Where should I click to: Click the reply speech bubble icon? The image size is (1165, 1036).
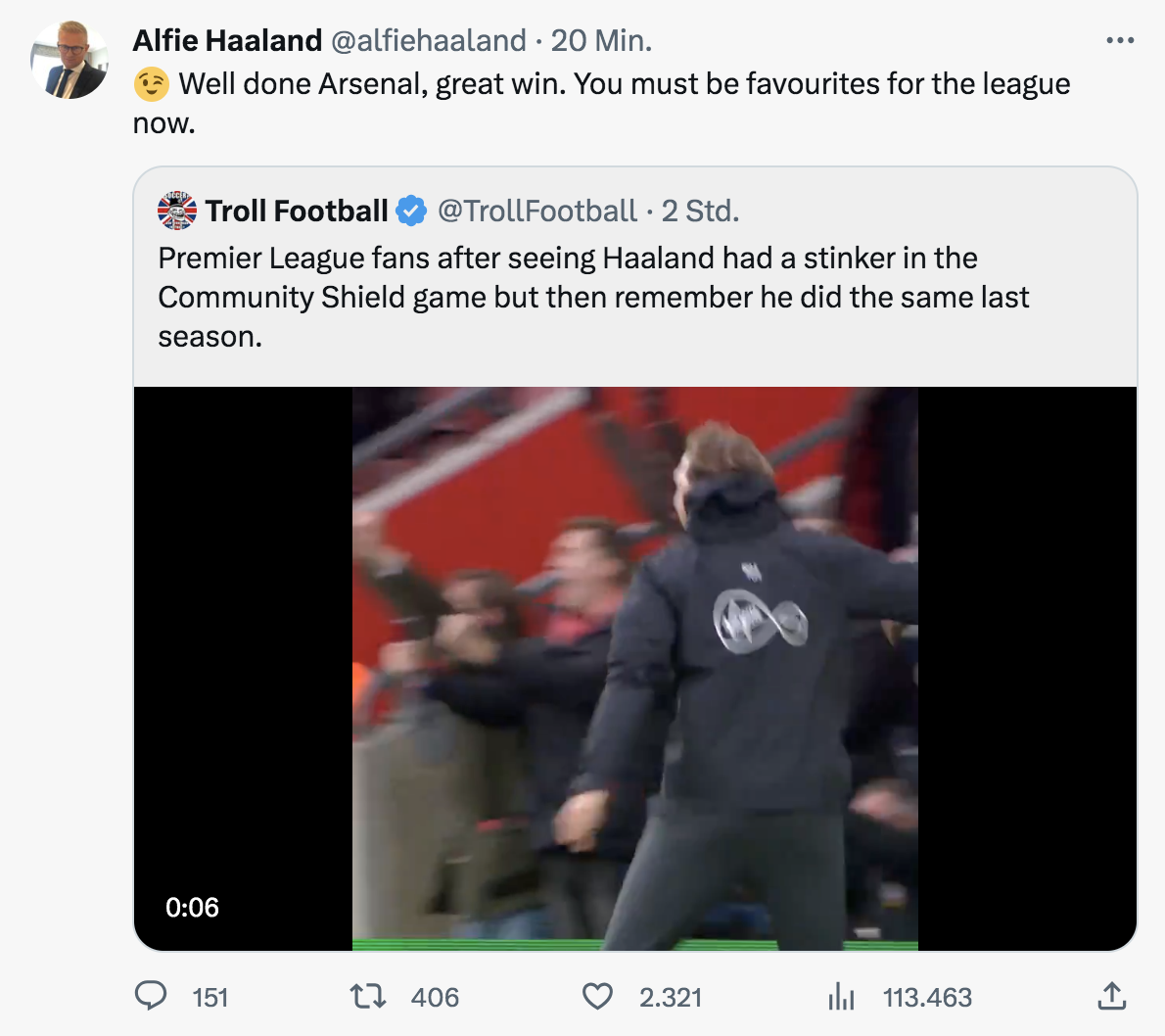tap(150, 997)
